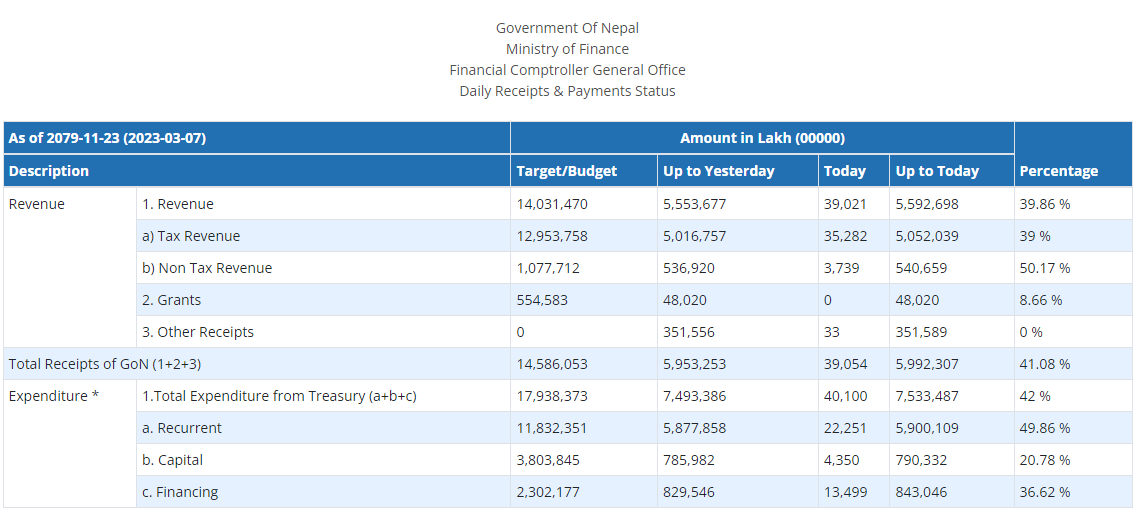
Task: Select the 'b) Non Tax Revenue' row label
Action: [x=207, y=268]
